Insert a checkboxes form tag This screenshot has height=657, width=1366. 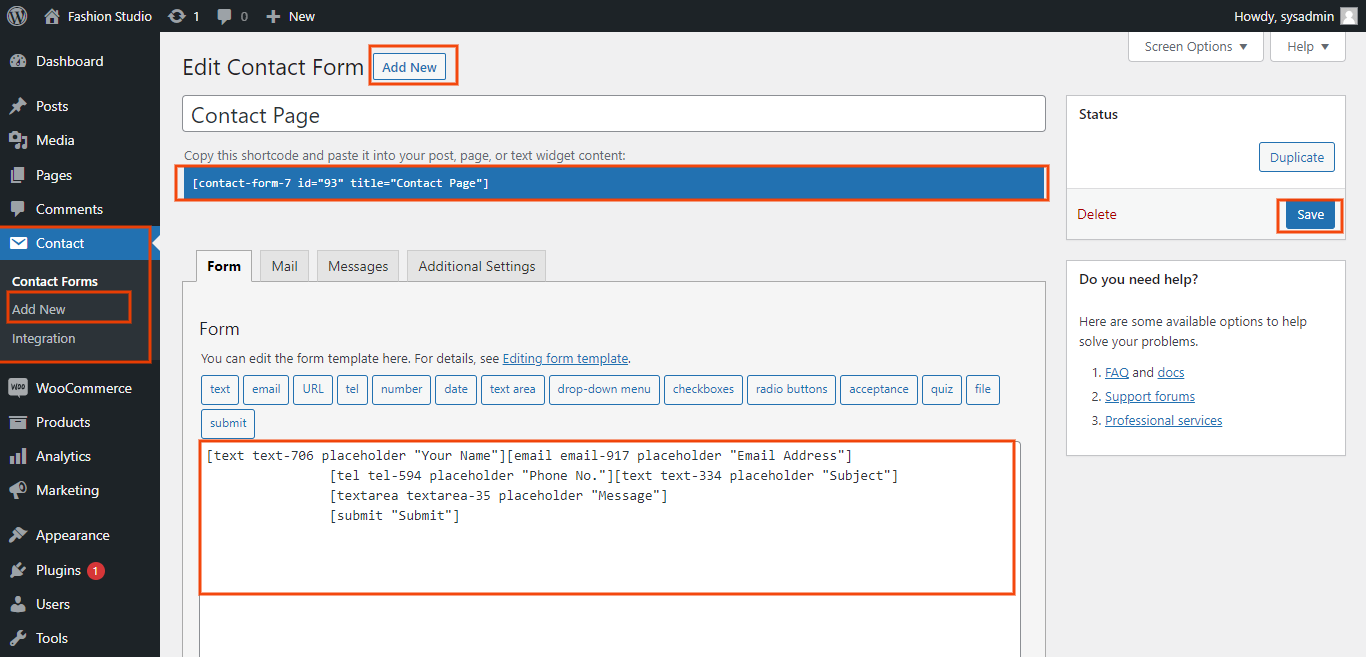click(x=703, y=389)
